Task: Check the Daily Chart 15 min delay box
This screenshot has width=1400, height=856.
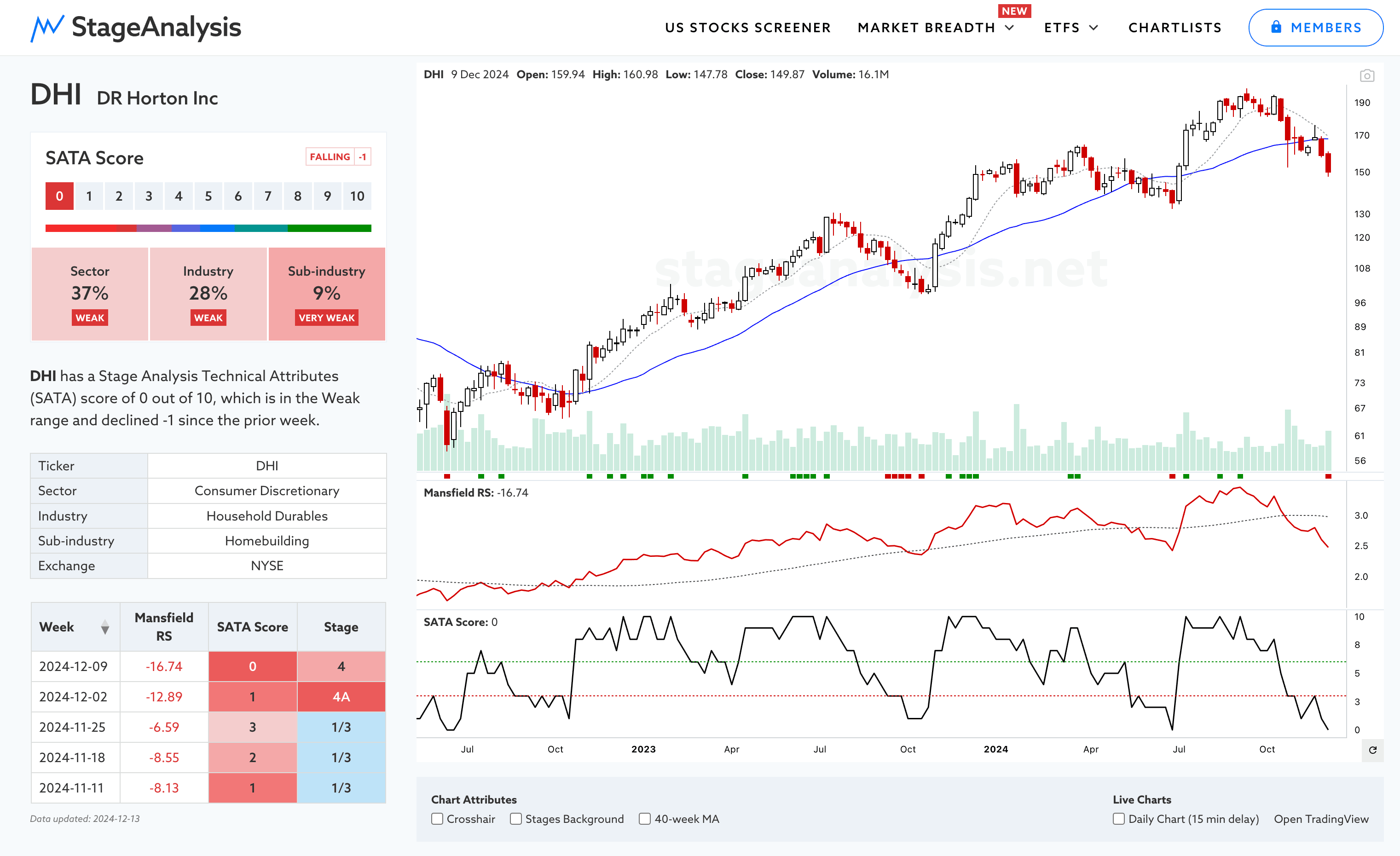Action: pyautogui.click(x=1118, y=819)
